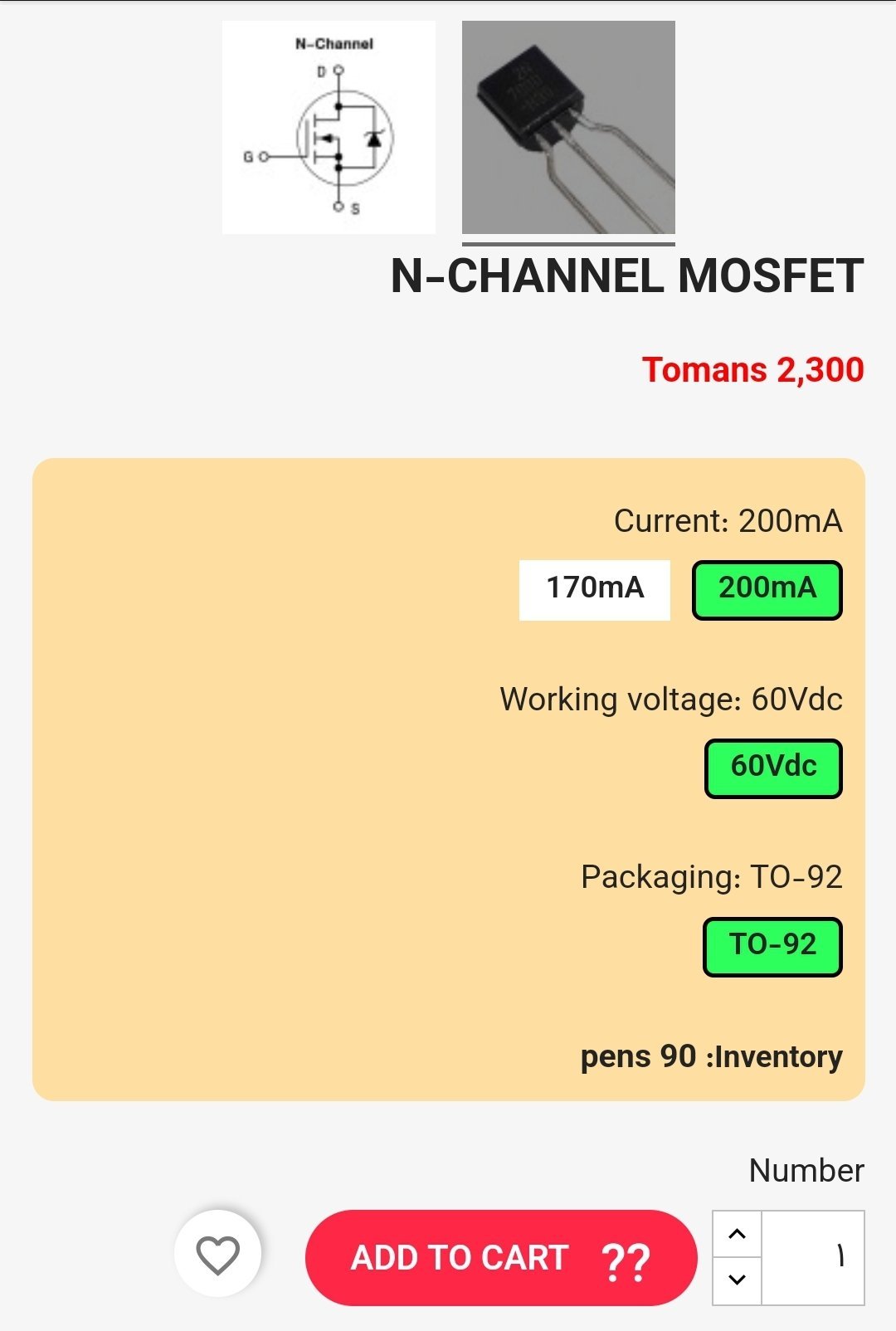Click the Packaging: TO-92 label
The width and height of the screenshot is (896, 1331).
(712, 877)
